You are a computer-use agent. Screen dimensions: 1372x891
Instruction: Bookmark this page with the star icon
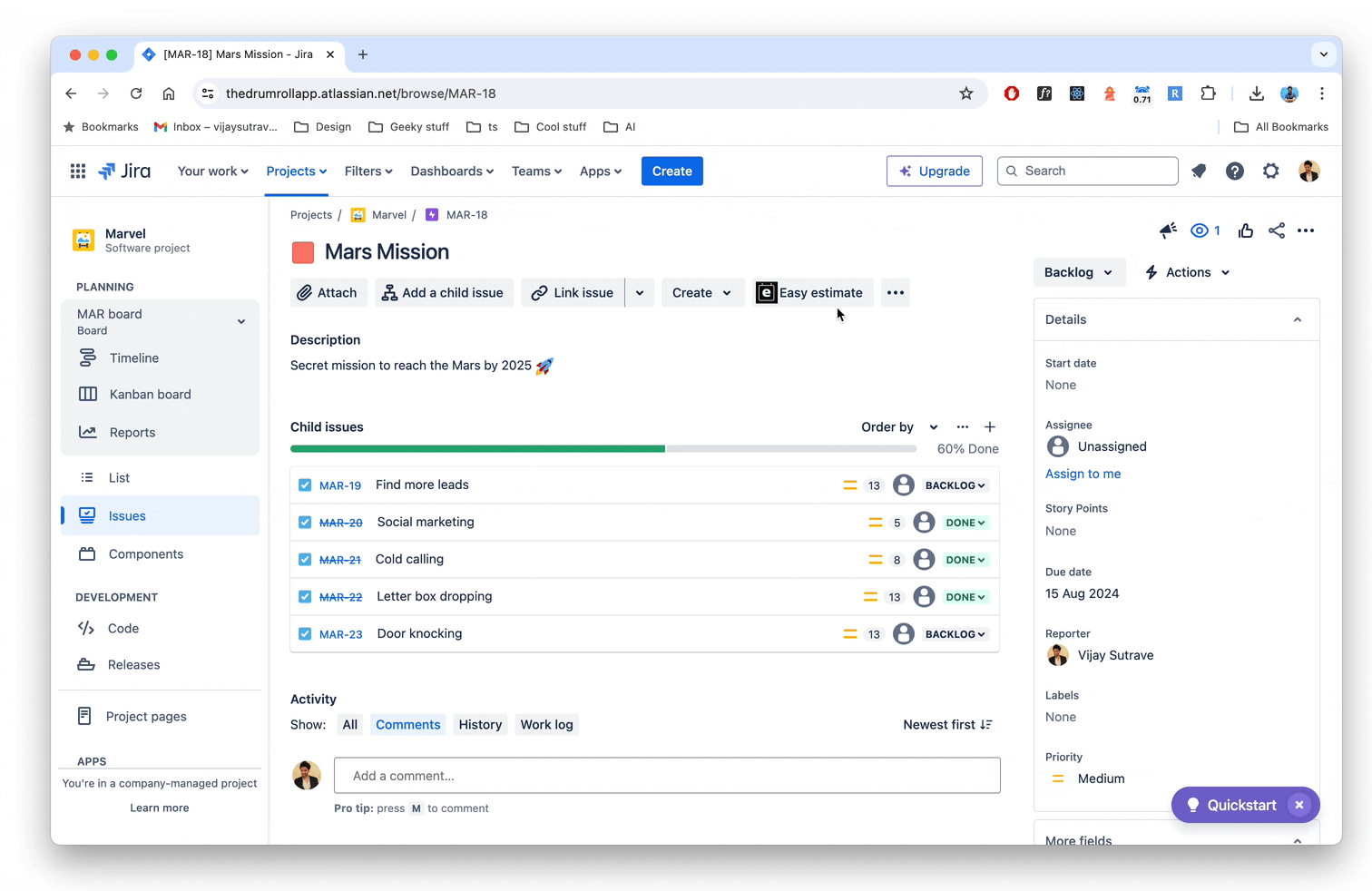966,93
